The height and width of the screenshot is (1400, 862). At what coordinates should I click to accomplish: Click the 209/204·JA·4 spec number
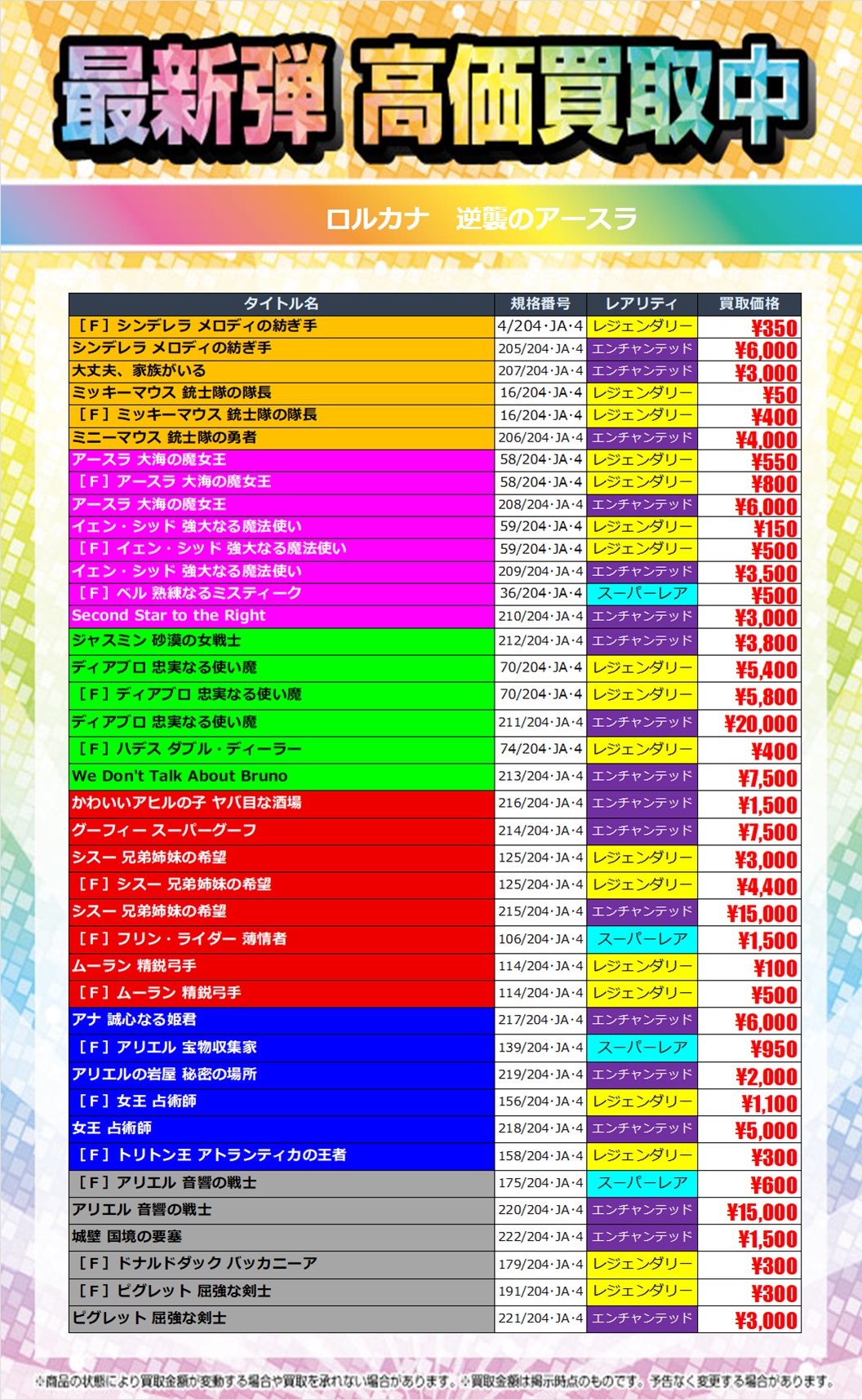pos(540,571)
